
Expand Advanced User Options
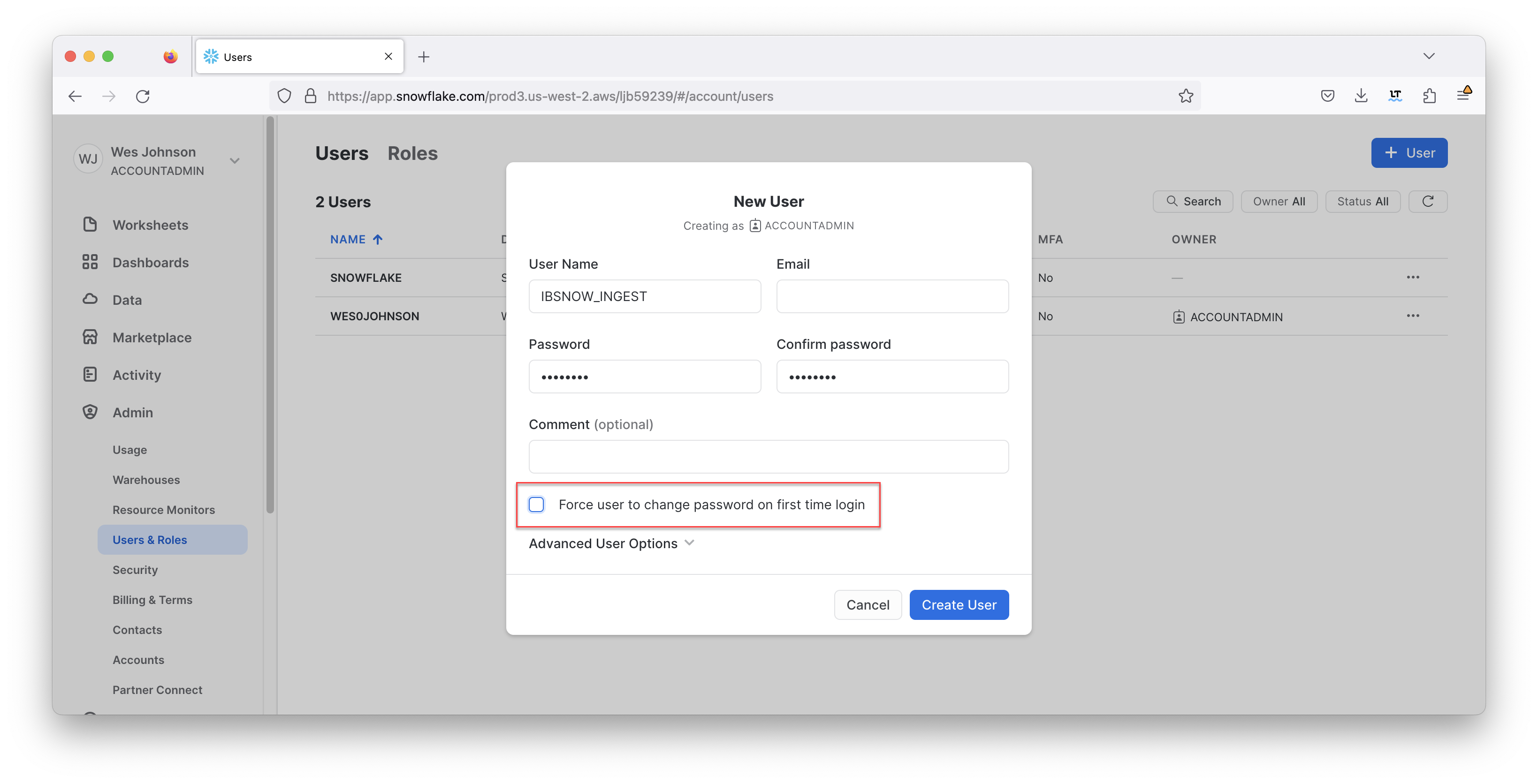click(x=611, y=543)
